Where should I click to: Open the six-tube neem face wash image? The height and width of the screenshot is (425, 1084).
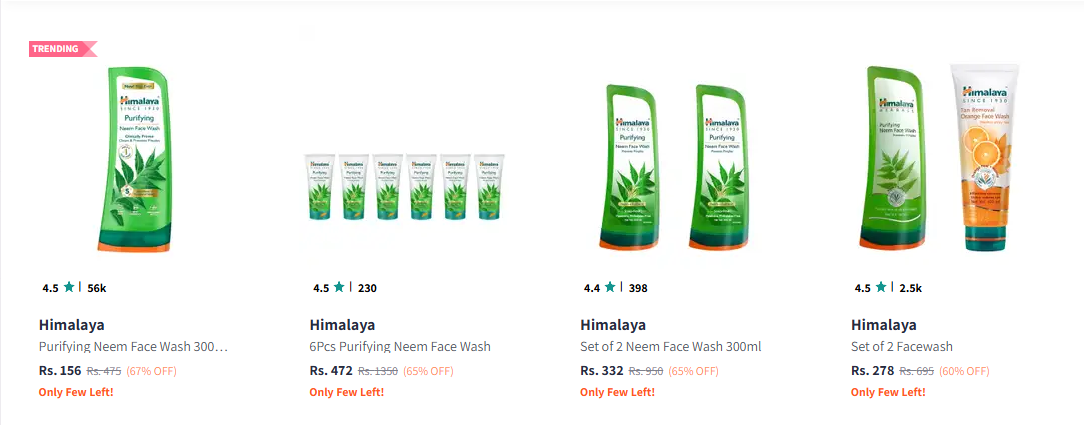[405, 187]
